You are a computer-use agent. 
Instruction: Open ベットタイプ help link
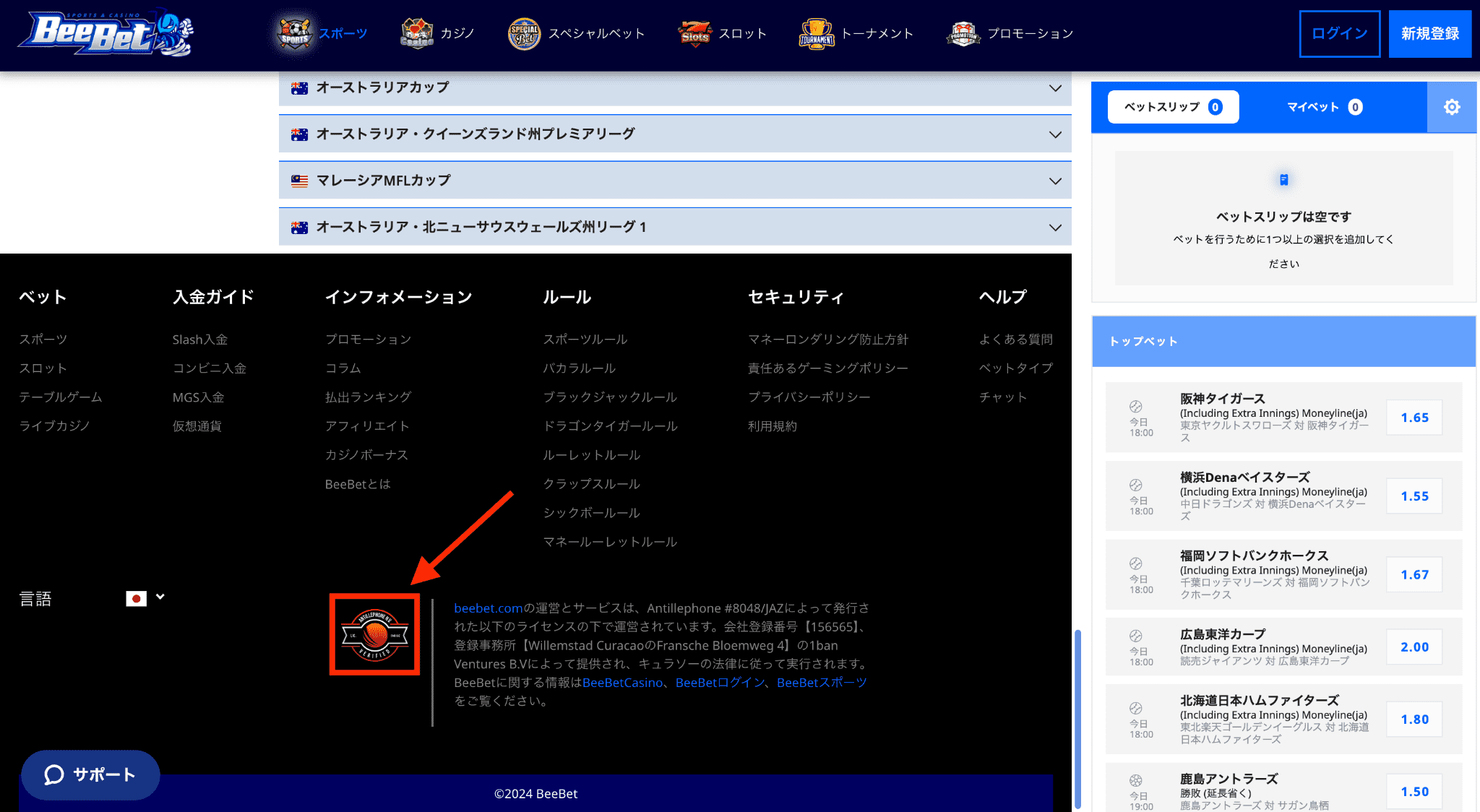(1016, 368)
